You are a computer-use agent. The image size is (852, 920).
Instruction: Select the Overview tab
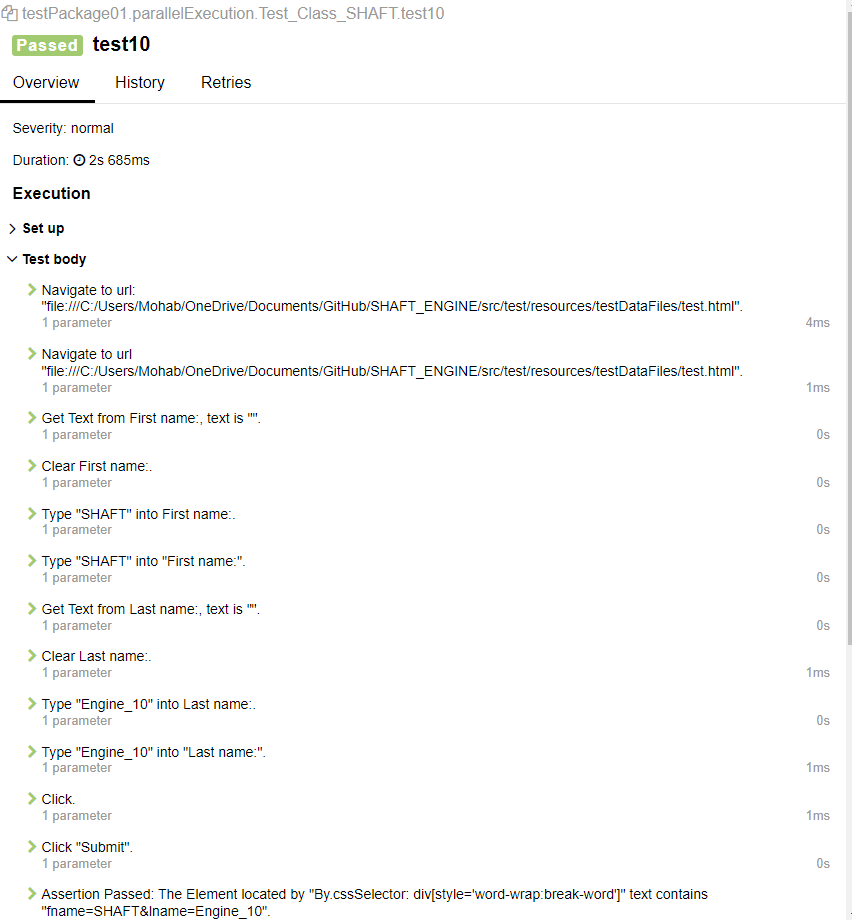pos(46,82)
